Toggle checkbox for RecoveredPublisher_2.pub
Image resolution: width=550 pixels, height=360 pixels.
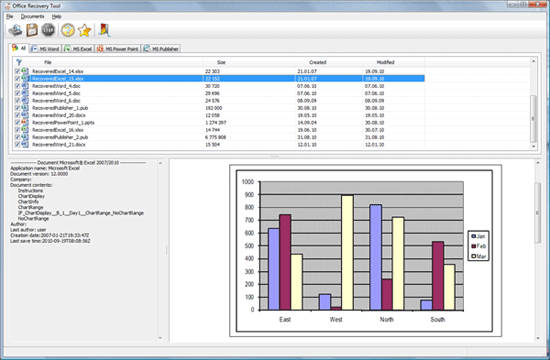point(18,137)
